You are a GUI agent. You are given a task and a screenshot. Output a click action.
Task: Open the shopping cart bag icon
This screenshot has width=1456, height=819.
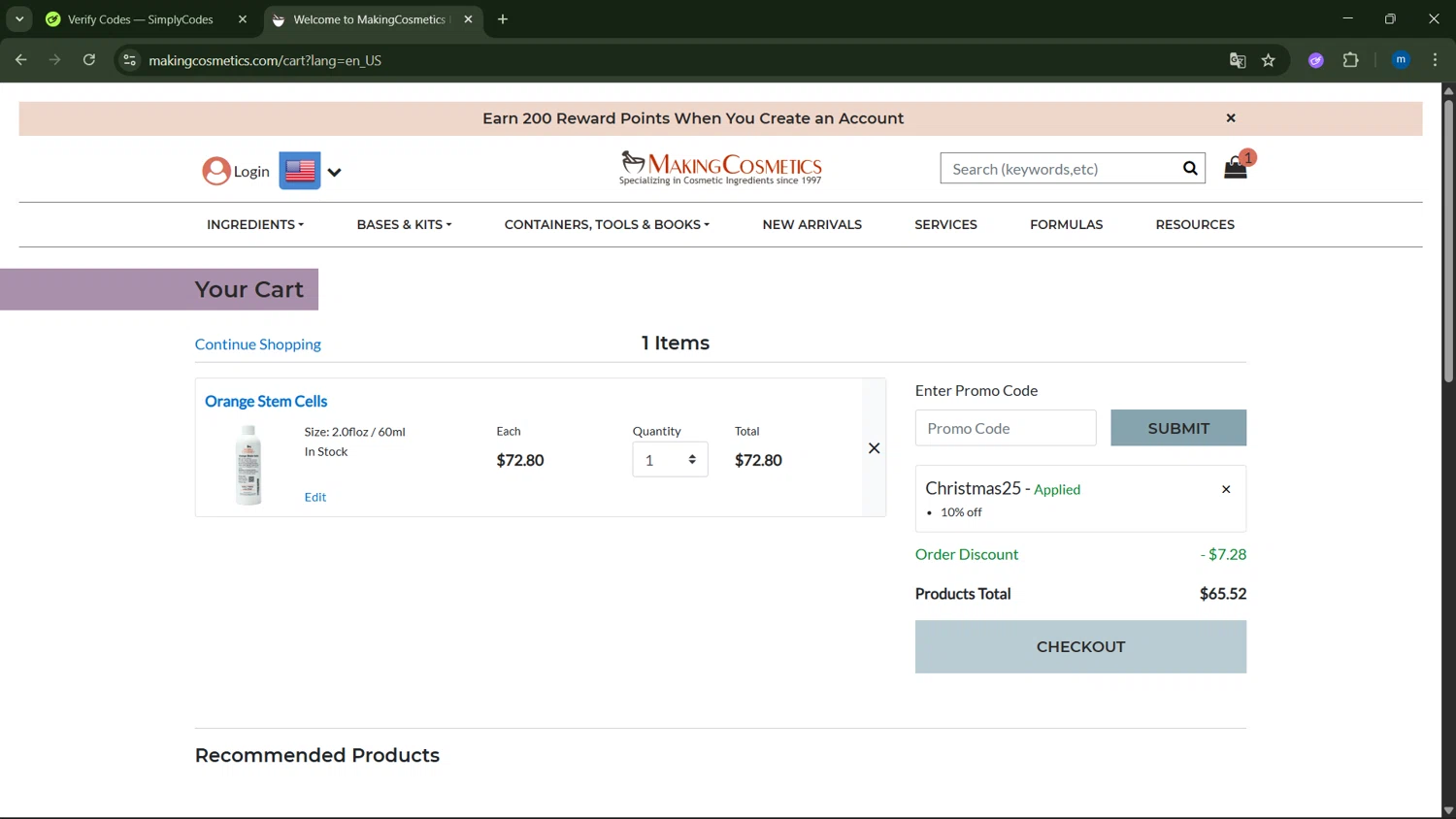click(1236, 168)
